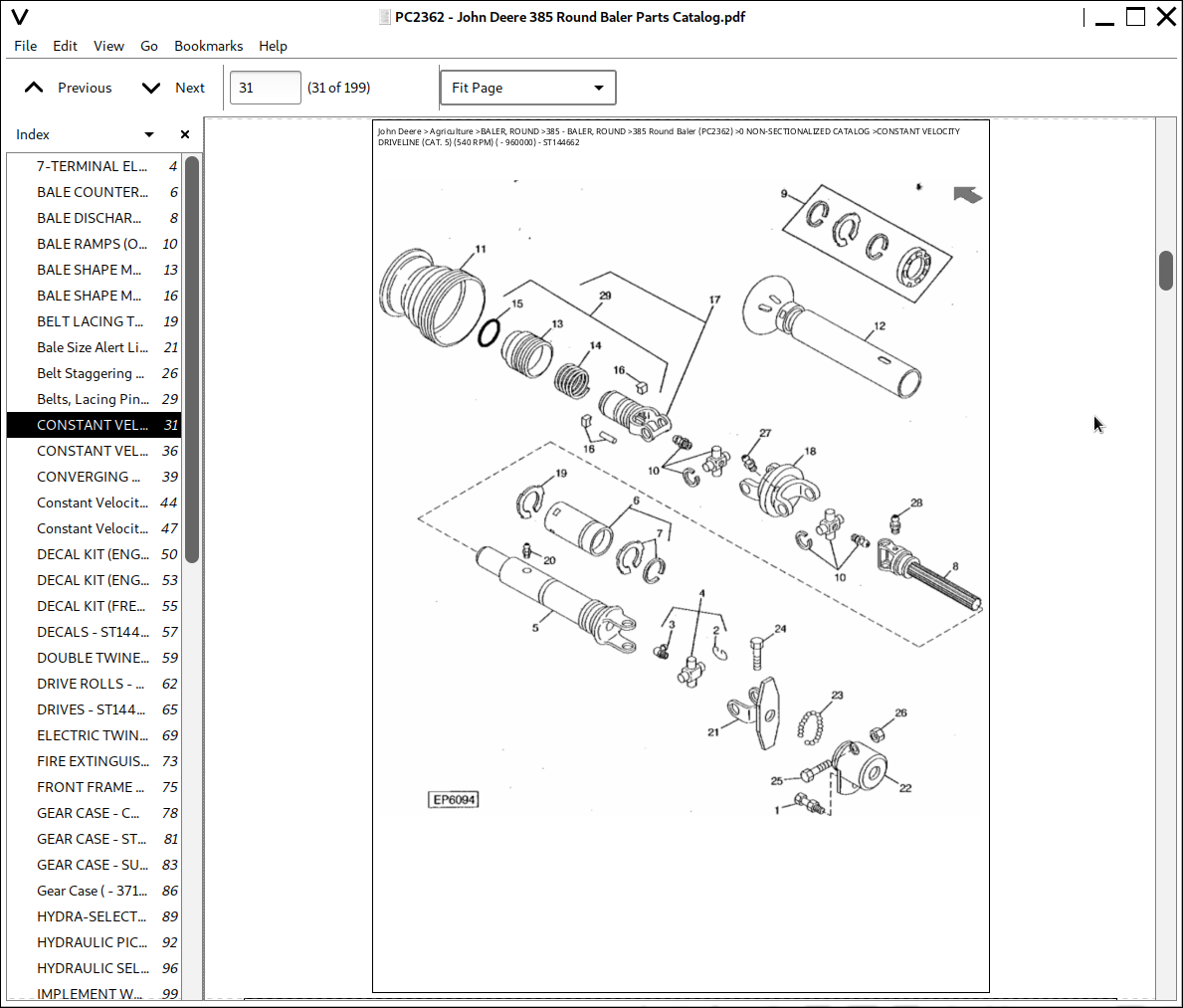Minimize the document viewer window
Screen dimensions: 1183x1008
1103,17
